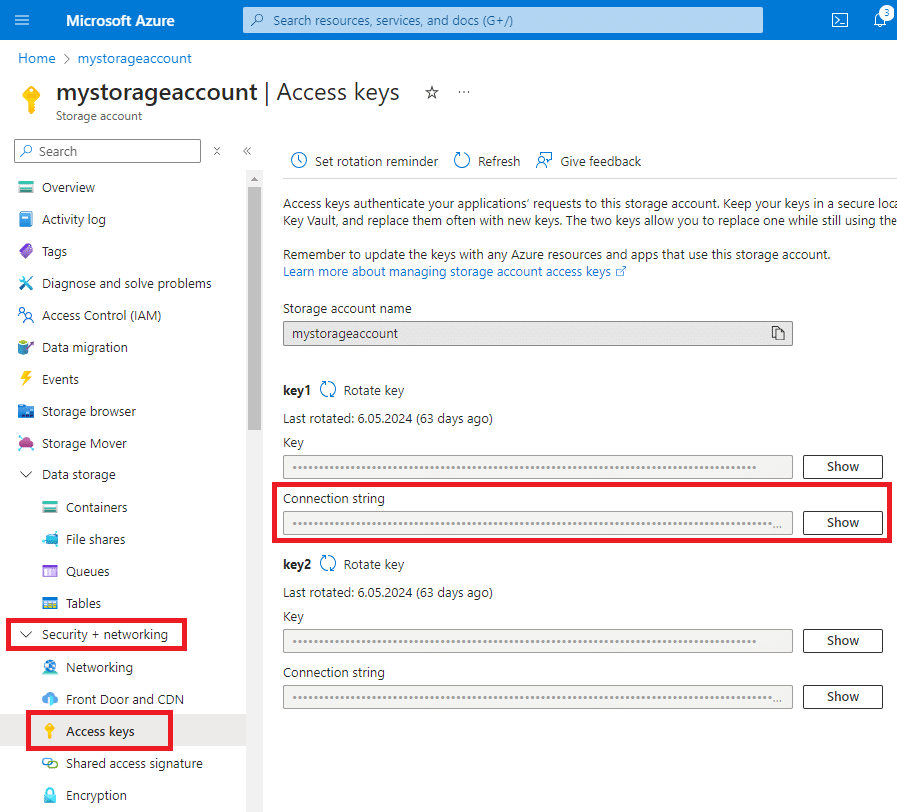Click the Overview icon in the sidebar
Image resolution: width=897 pixels, height=812 pixels.
[26, 187]
